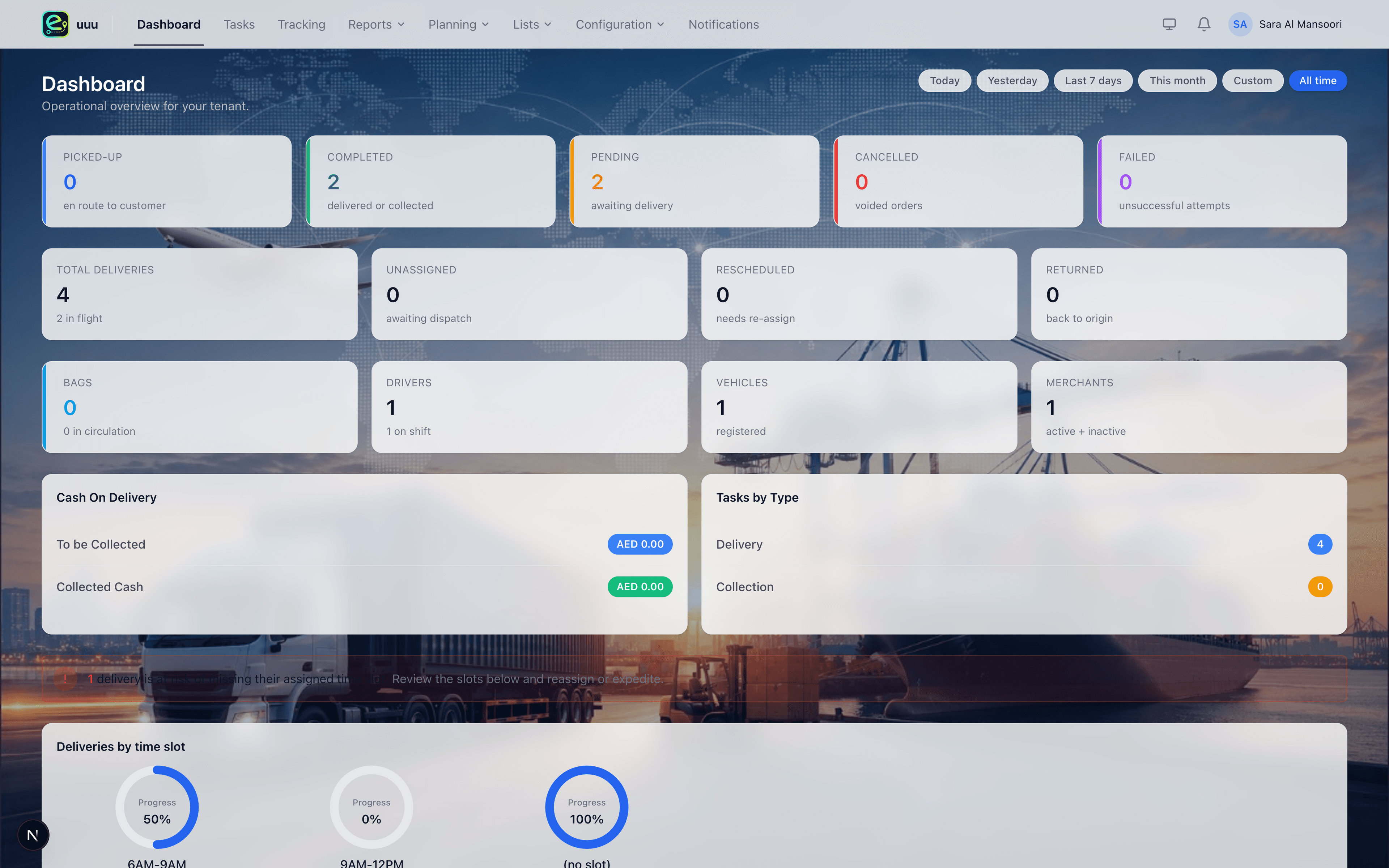Click the To be Collected AED 0.00 badge
This screenshot has height=868, width=1389.
[640, 544]
